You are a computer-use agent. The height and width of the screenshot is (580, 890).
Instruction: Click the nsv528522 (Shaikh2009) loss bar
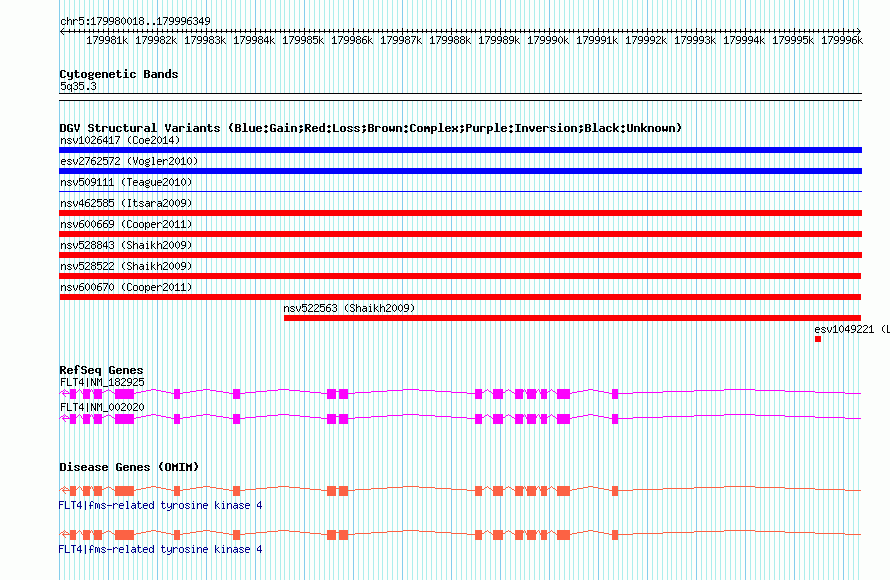point(460,276)
